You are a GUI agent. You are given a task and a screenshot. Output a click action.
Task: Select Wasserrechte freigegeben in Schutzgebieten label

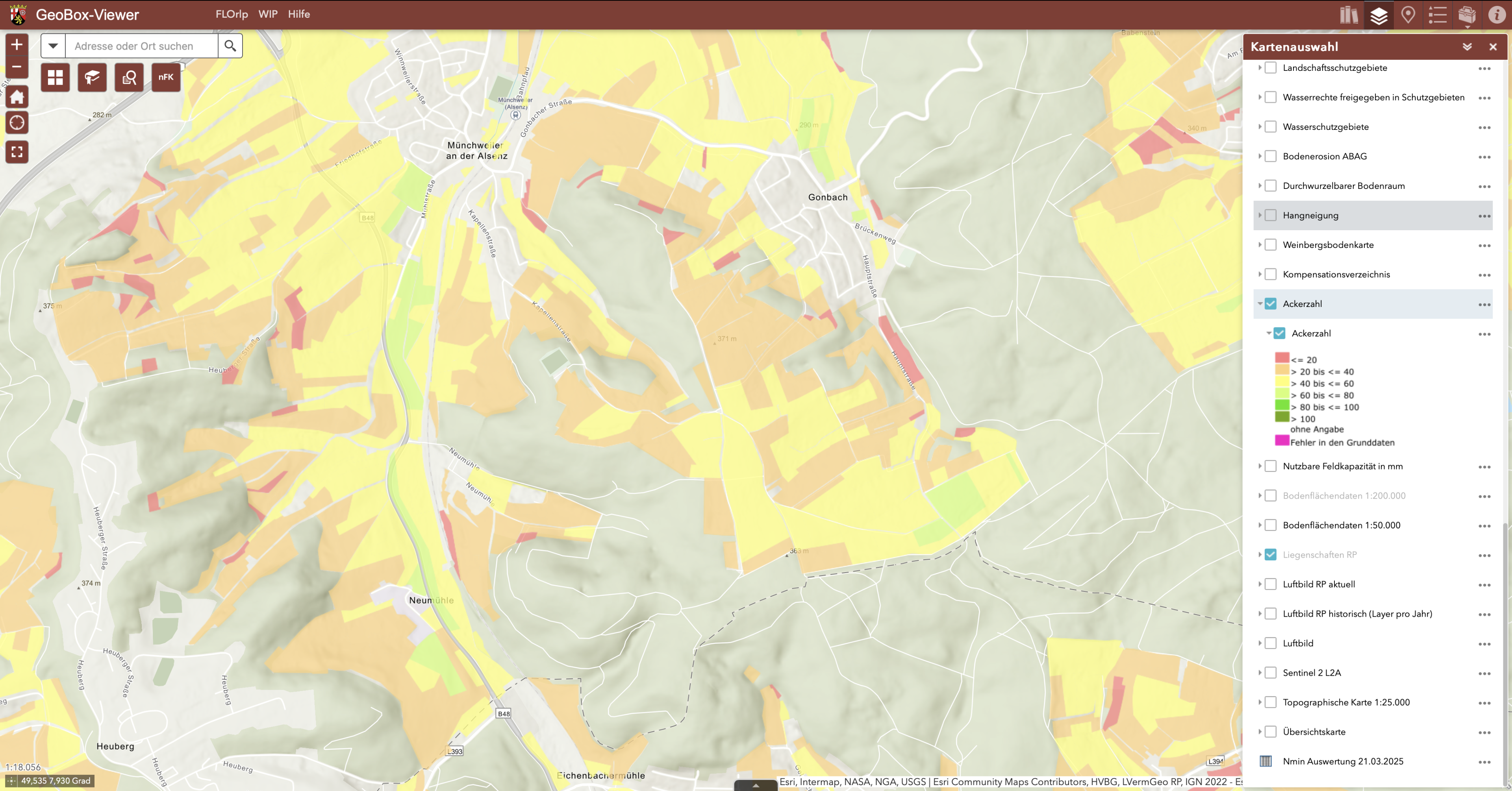[1373, 98]
